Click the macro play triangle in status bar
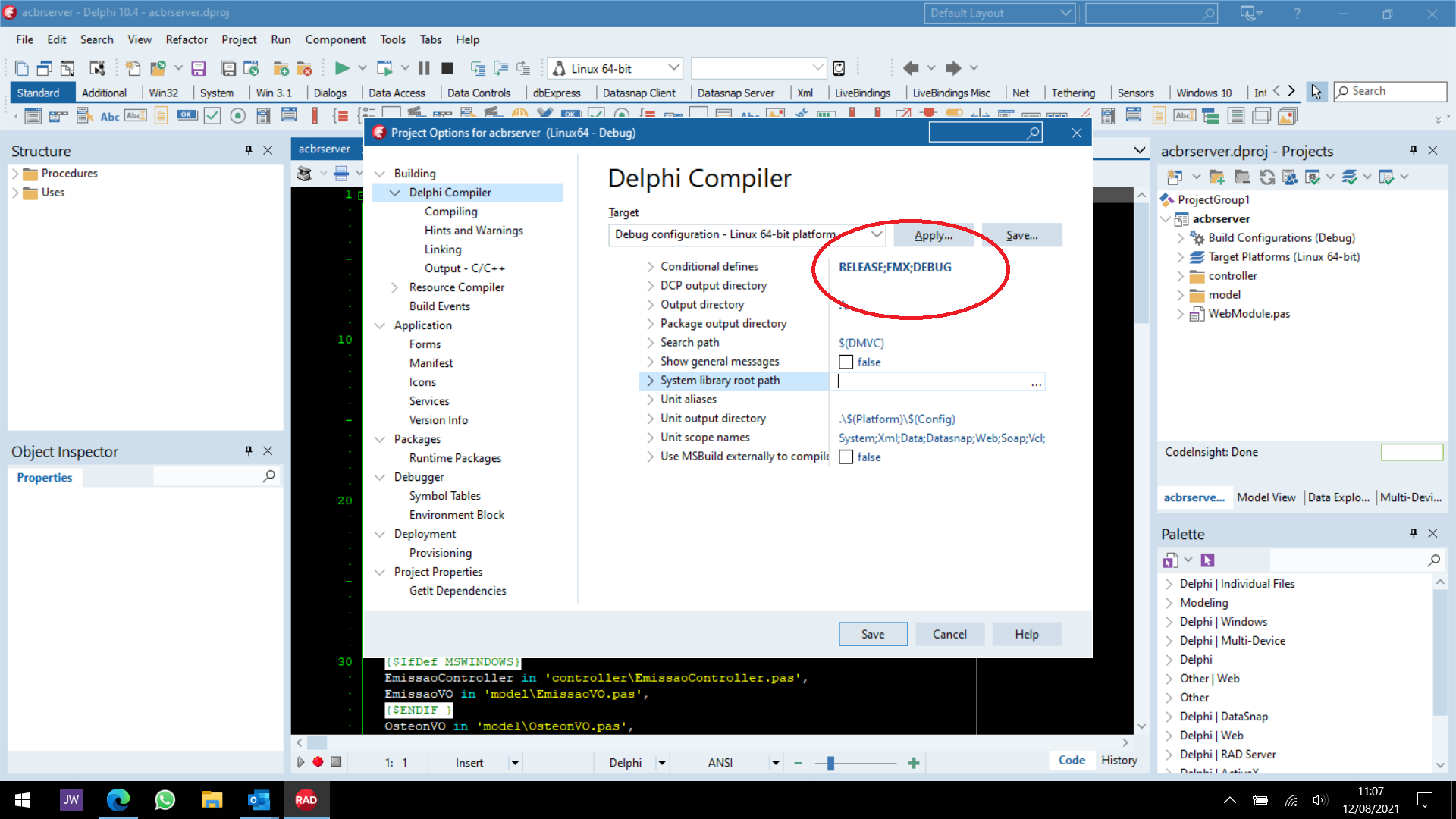Image resolution: width=1456 pixels, height=819 pixels. point(301,762)
